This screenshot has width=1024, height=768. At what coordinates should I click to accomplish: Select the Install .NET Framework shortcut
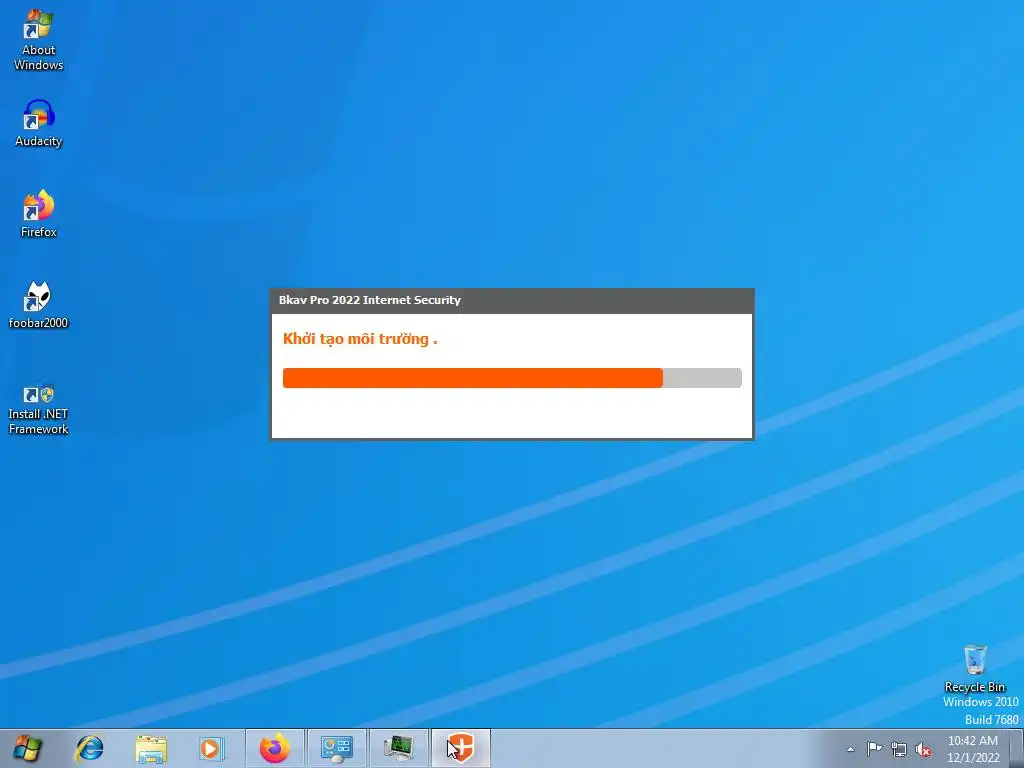[x=39, y=410]
